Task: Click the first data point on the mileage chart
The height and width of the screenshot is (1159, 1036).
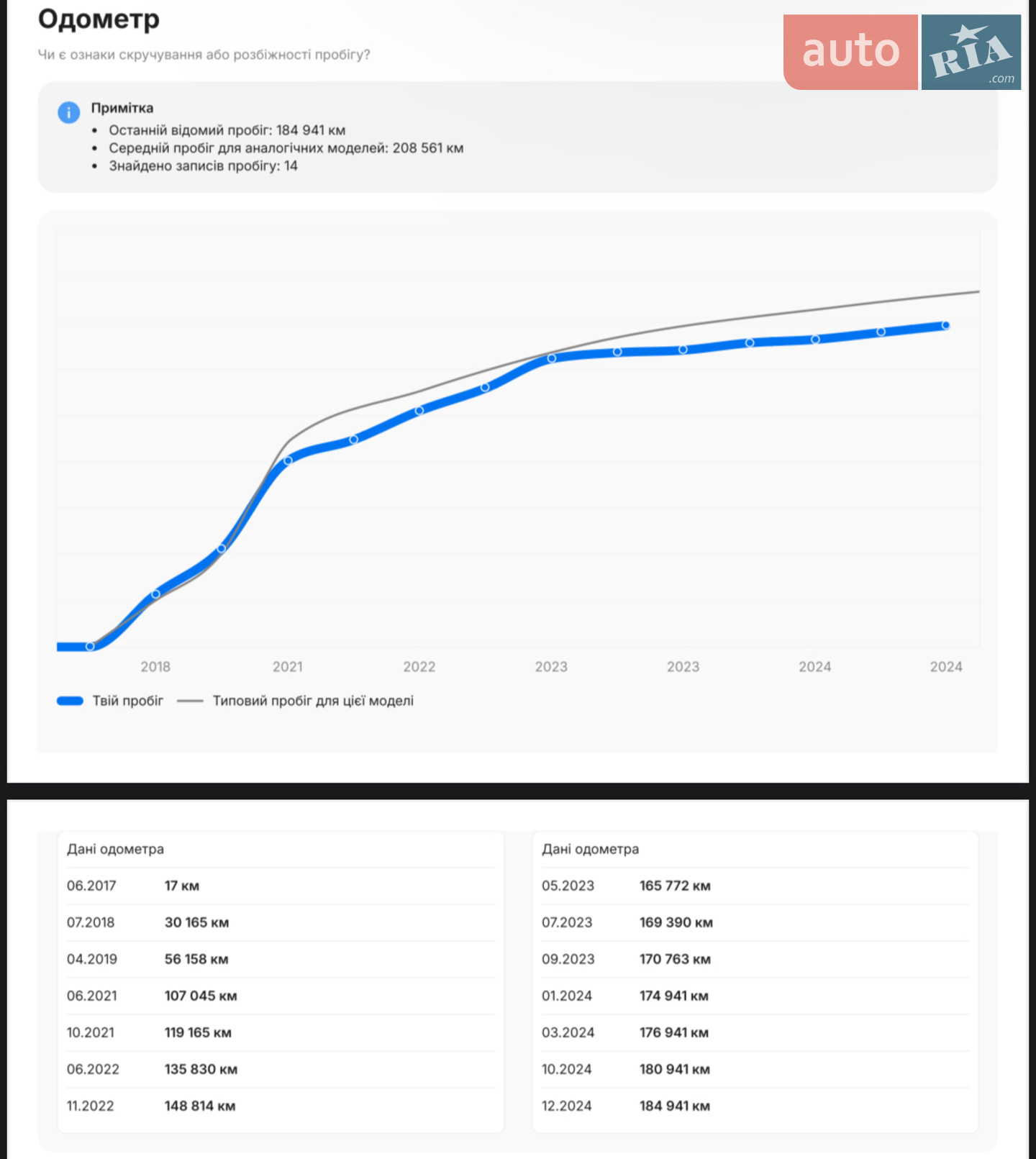Action: click(90, 646)
